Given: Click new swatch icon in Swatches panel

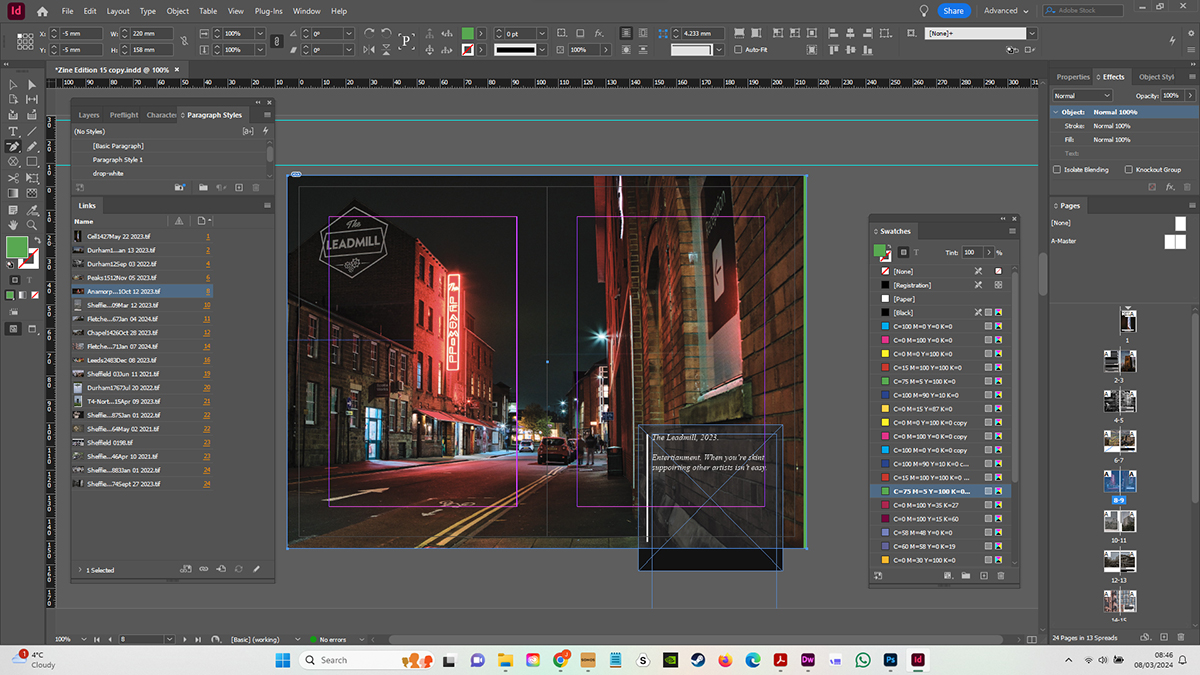Looking at the screenshot, I should tap(984, 575).
